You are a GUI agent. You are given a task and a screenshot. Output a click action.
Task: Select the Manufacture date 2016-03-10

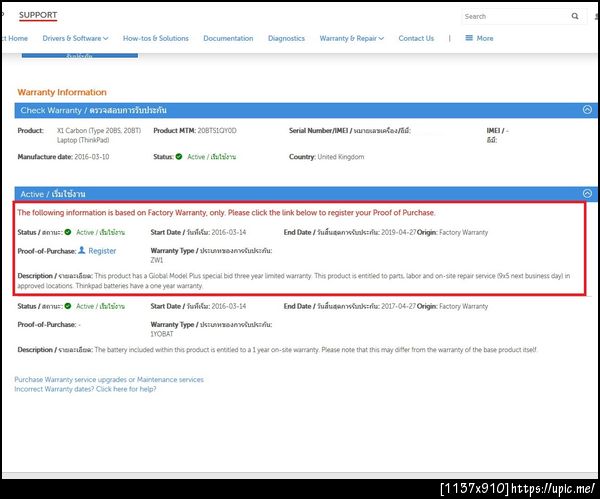(92, 157)
